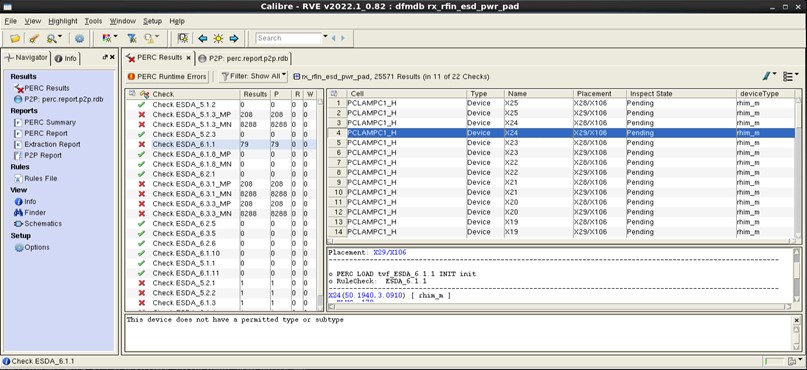
Task: Click inside the Search input field
Action: [289, 38]
